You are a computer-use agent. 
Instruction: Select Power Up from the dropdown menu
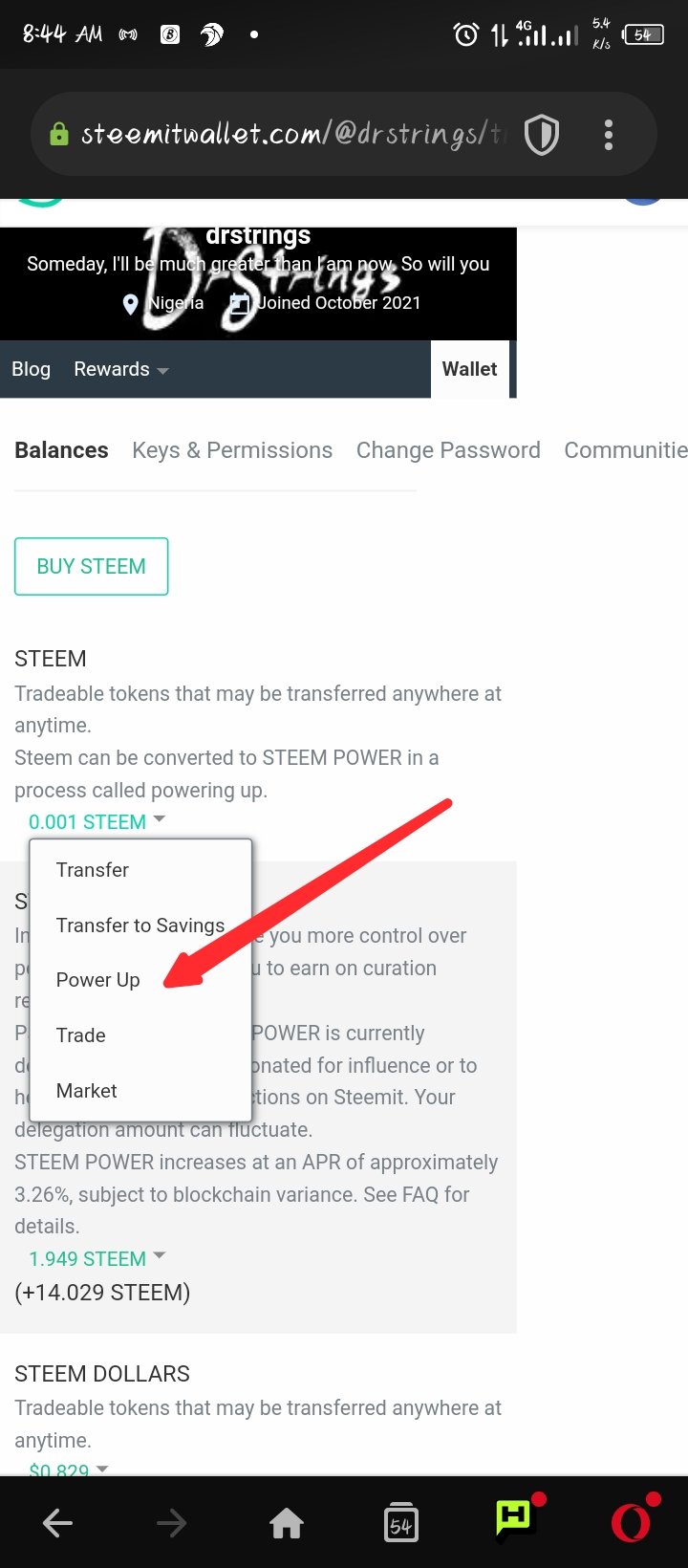97,980
